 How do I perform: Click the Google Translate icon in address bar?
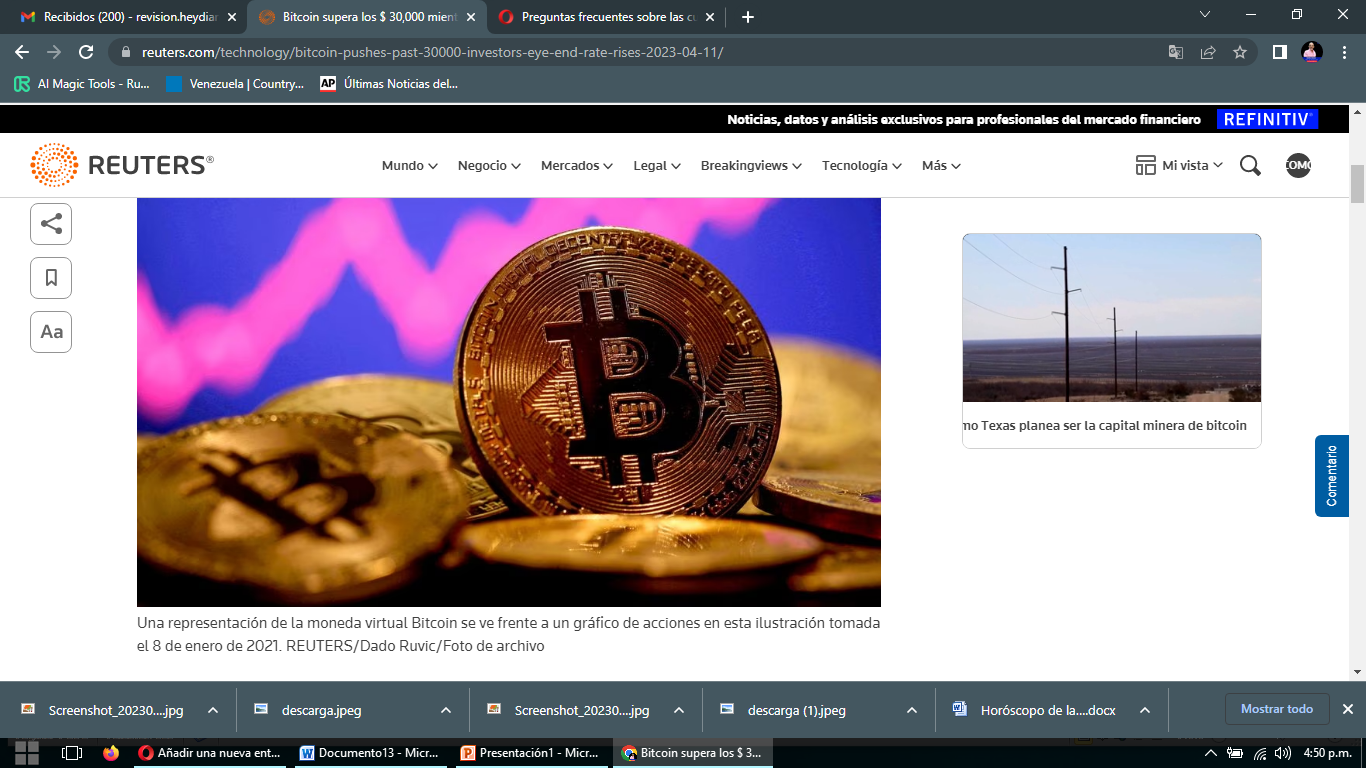coord(1176,51)
